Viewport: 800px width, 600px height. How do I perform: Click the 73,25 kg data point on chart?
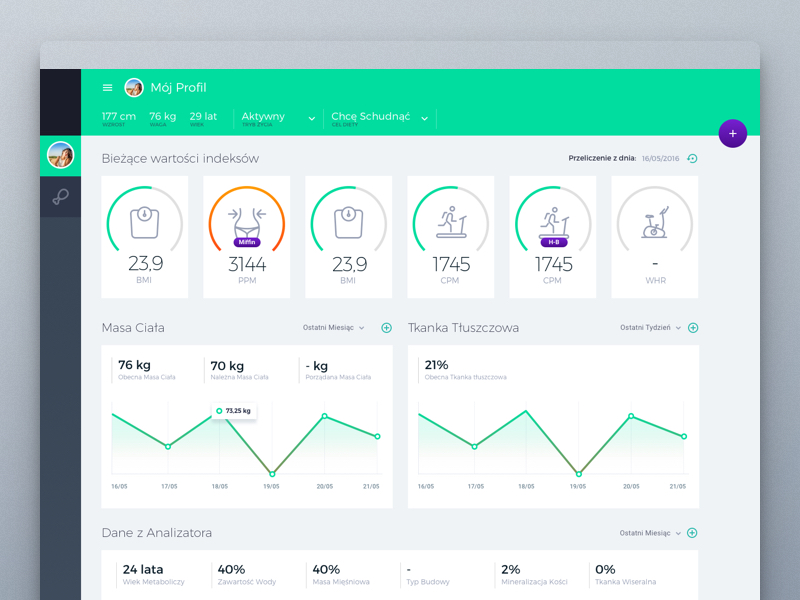pos(220,411)
